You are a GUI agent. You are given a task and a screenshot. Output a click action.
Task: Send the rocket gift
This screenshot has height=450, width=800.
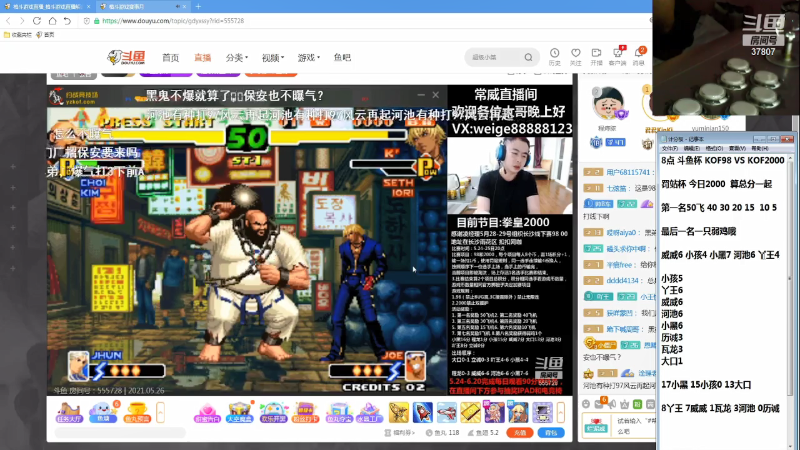point(422,412)
